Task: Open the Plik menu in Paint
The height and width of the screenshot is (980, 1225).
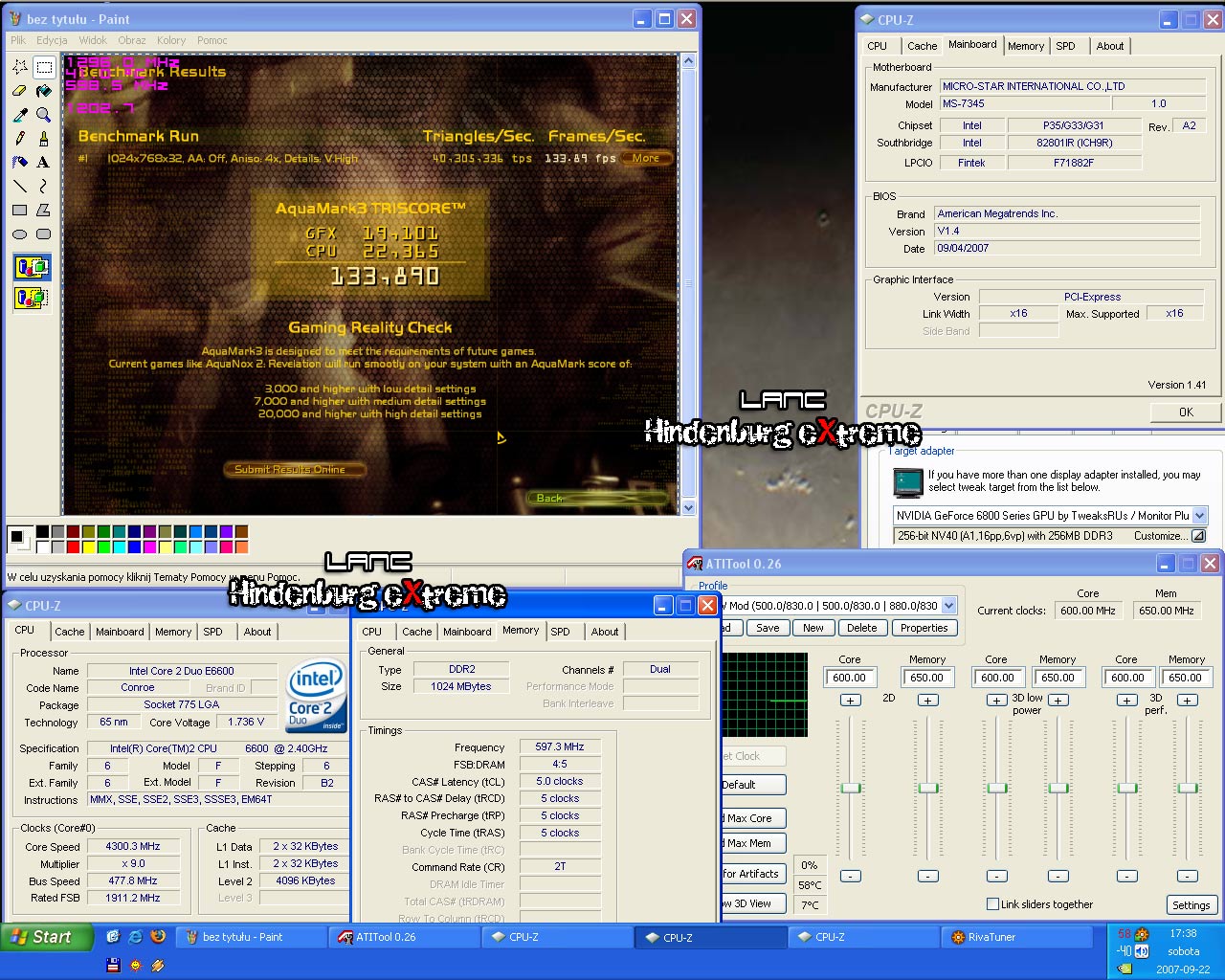Action: tap(18, 40)
